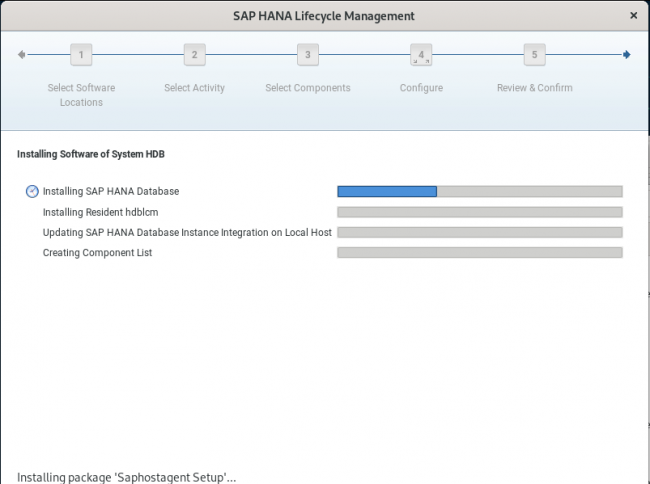The image size is (650, 484).
Task: Click the Configure step label
Action: pos(421,88)
